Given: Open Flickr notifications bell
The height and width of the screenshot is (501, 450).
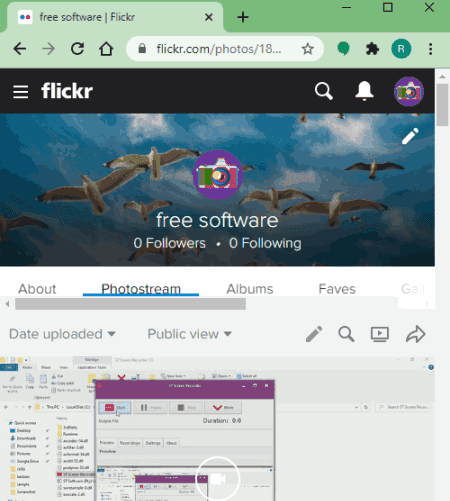Looking at the screenshot, I should click(364, 91).
